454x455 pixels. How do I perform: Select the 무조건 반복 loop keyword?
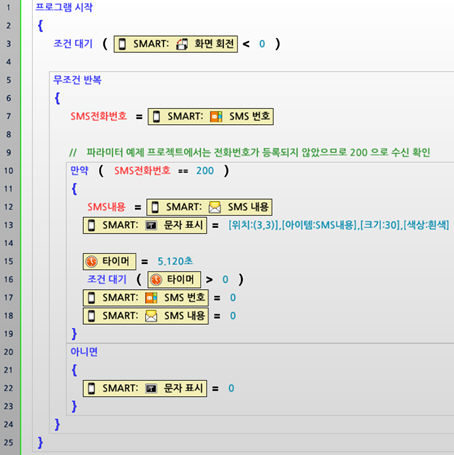77,80
